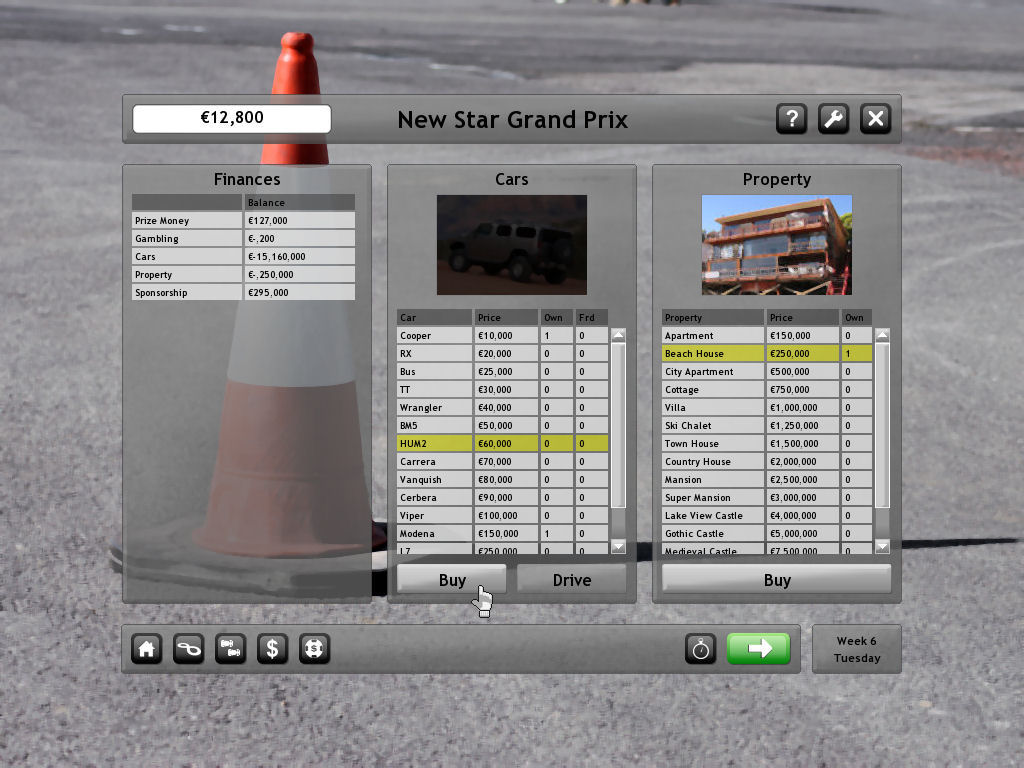Screen dimensions: 1024x768
Task: Open help with the question mark icon
Action: point(792,119)
